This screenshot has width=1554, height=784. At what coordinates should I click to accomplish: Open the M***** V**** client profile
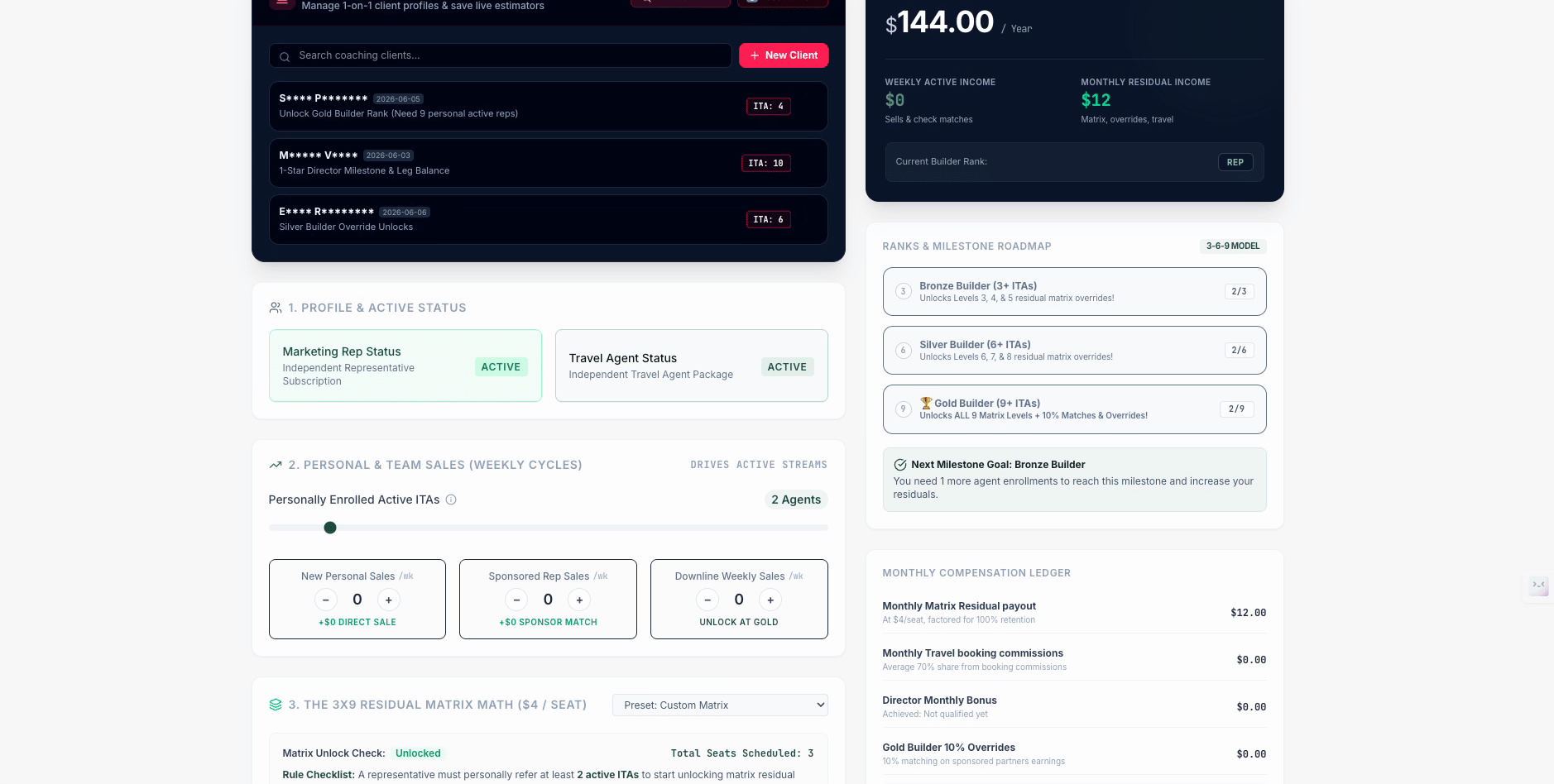coord(548,163)
